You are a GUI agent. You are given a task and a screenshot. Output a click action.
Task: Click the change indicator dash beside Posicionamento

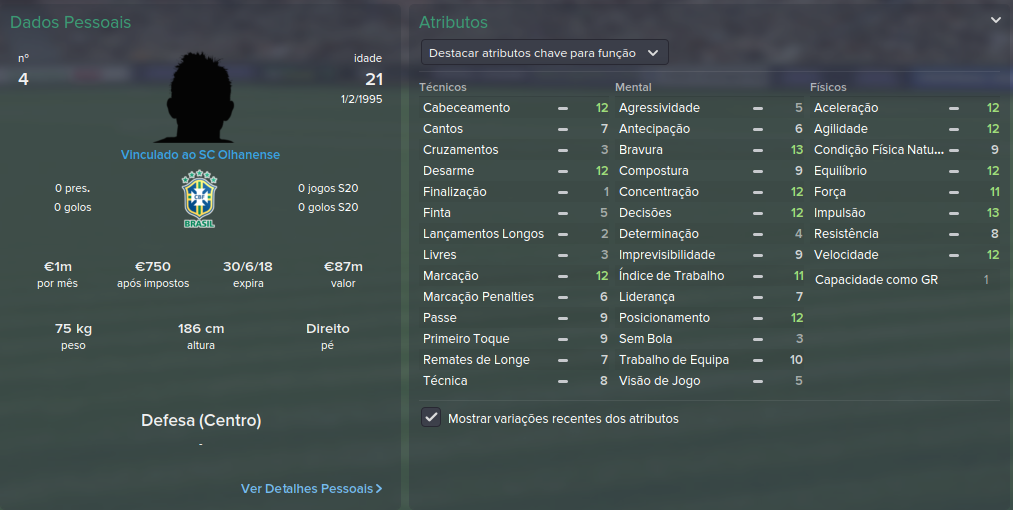(x=758, y=318)
